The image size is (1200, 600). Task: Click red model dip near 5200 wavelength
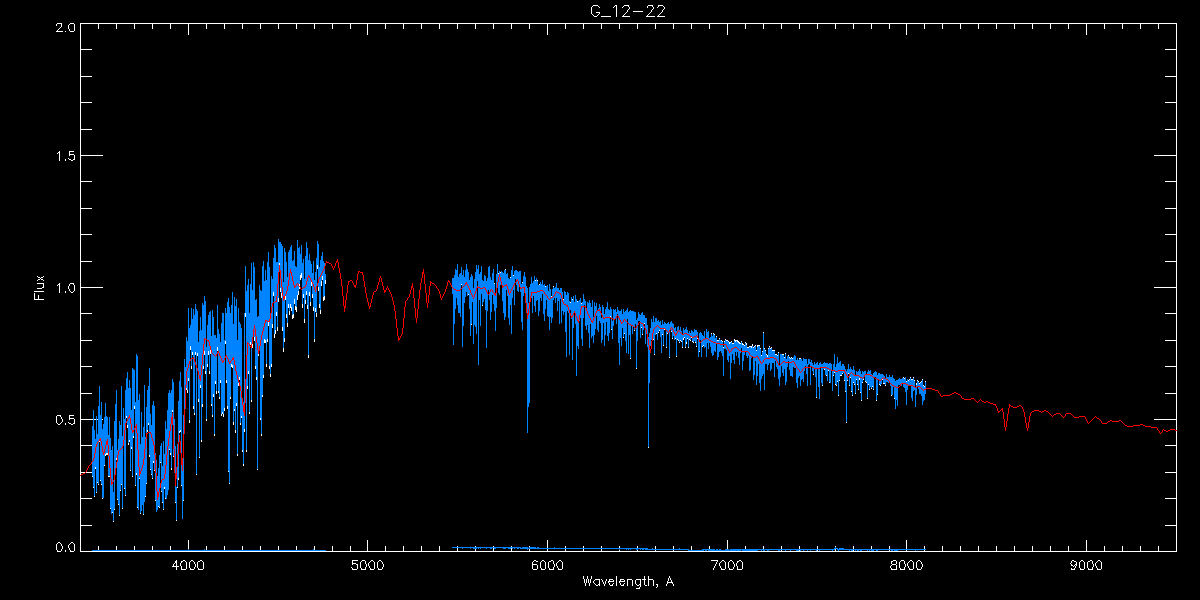tap(399, 339)
